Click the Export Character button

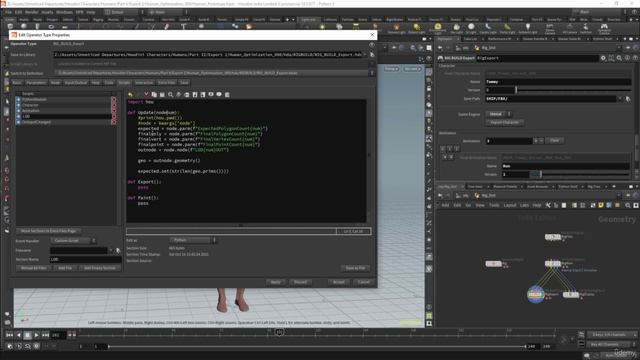pos(505,122)
